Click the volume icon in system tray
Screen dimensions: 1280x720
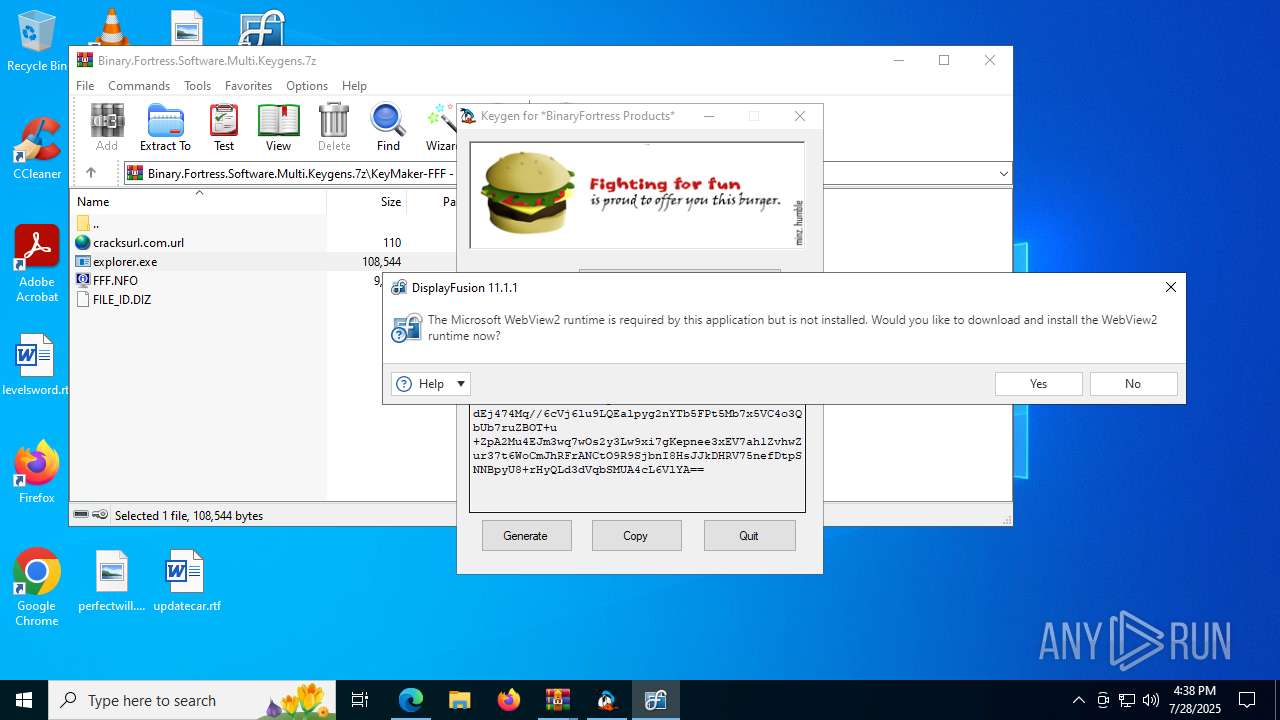click(x=1151, y=700)
